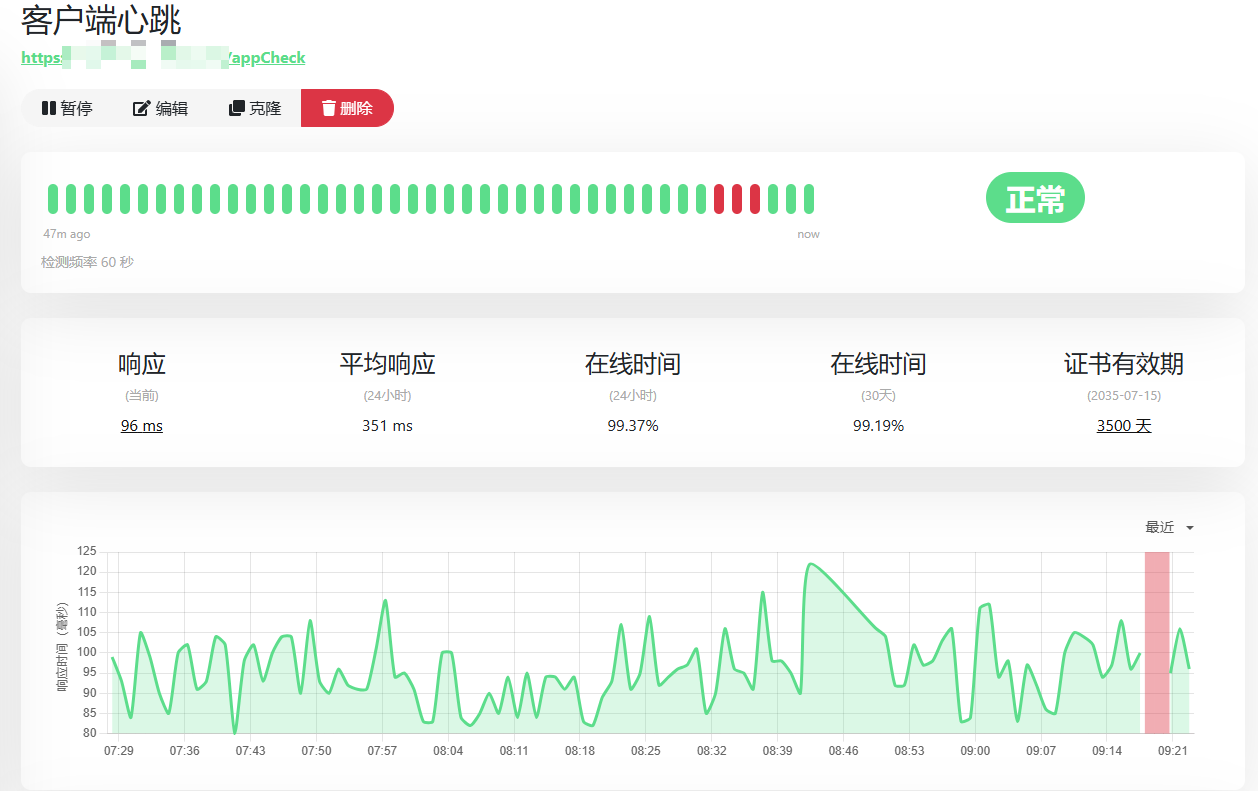Click the clone icon beside 克隆
Viewport: 1258px width, 791px height.
(x=236, y=108)
